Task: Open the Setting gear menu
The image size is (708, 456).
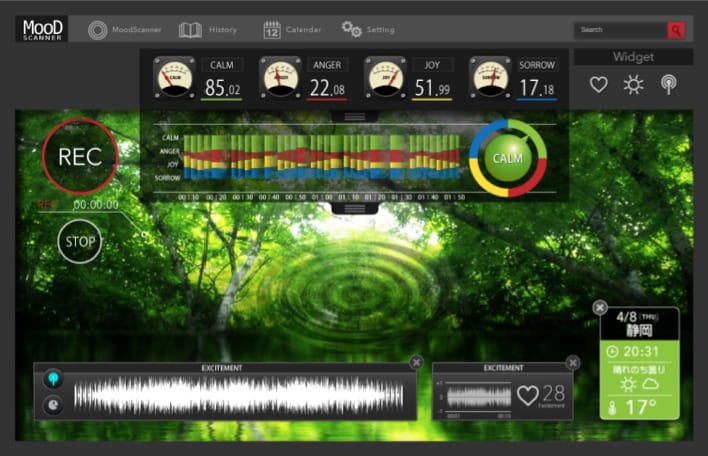Action: pyautogui.click(x=368, y=30)
